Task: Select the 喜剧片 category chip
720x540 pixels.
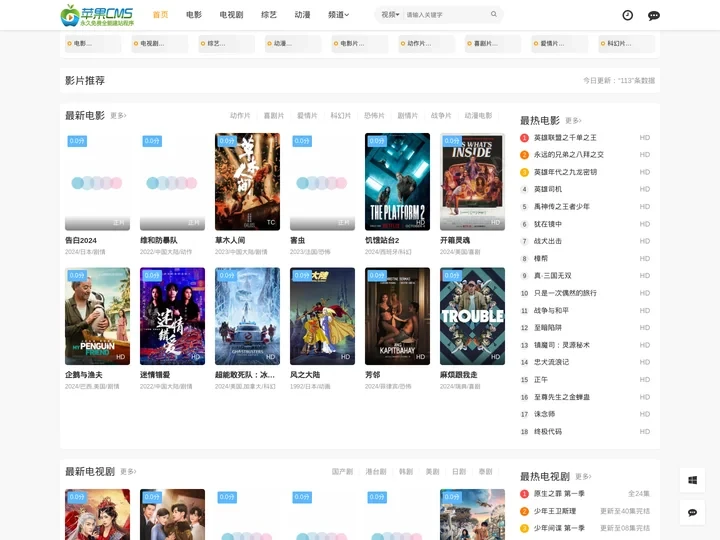Action: click(493, 44)
